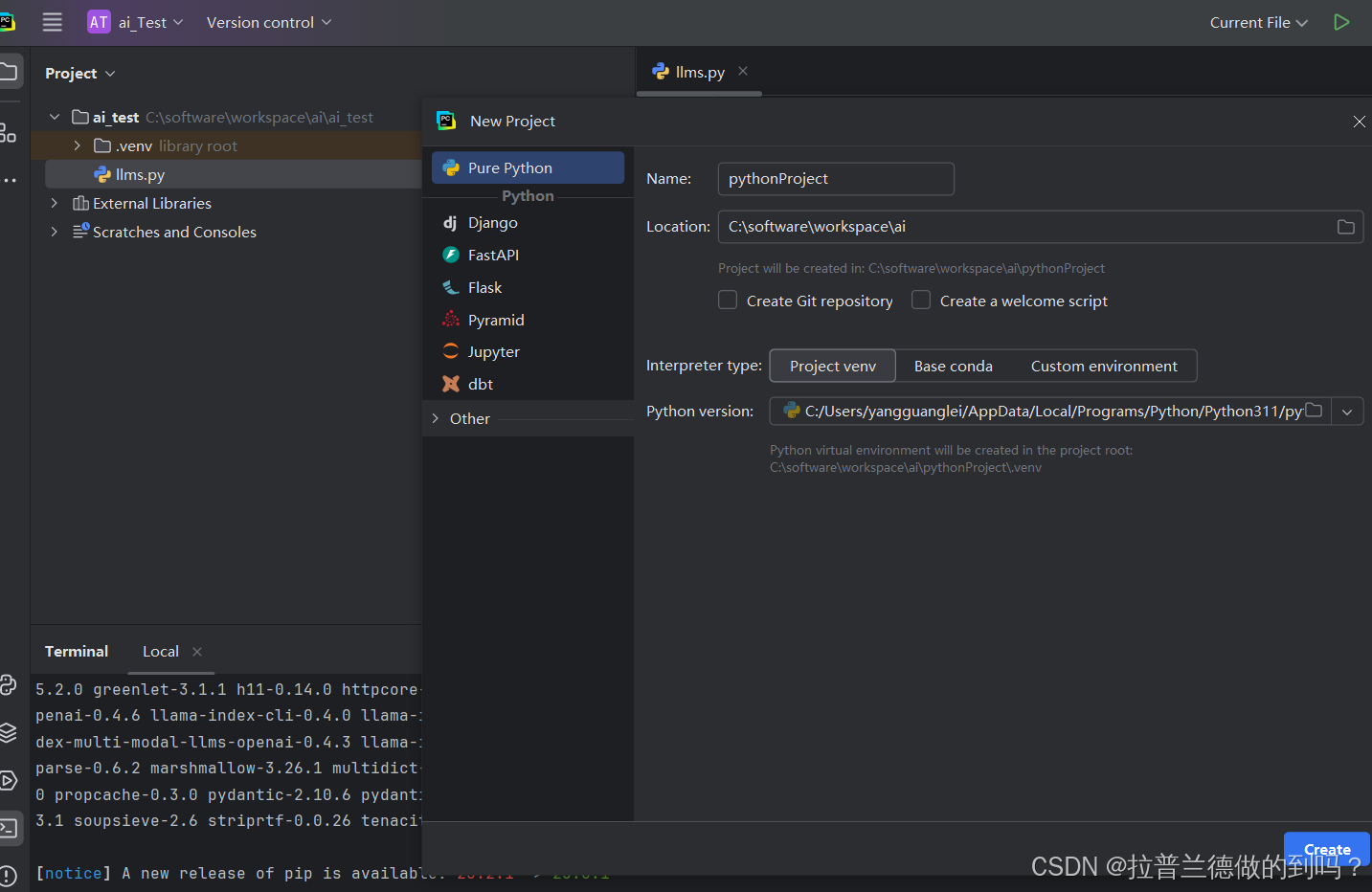The width and height of the screenshot is (1372, 892).
Task: Select Flask project type
Action: point(528,288)
